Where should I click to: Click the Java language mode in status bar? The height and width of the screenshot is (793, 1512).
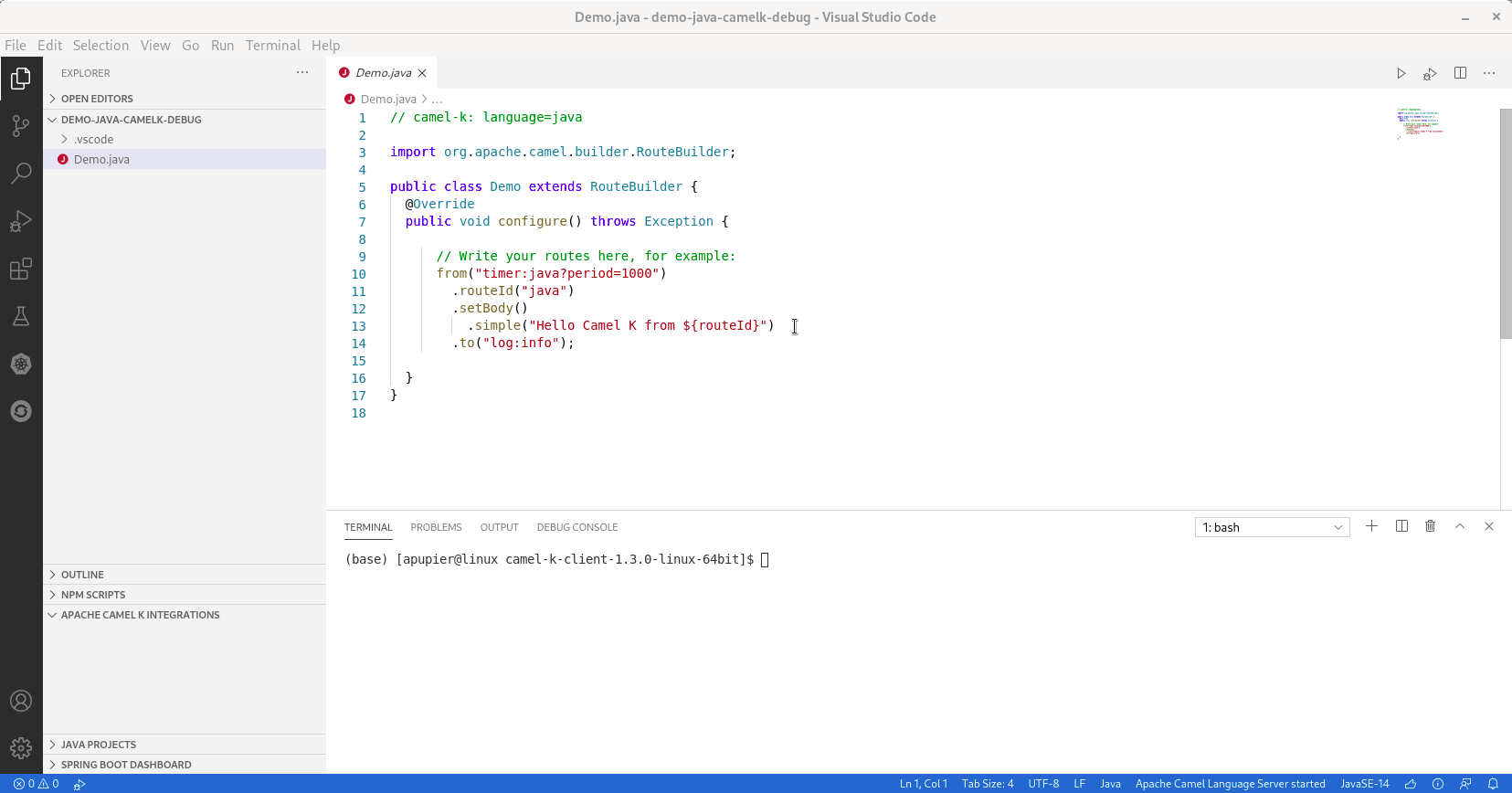1110,784
